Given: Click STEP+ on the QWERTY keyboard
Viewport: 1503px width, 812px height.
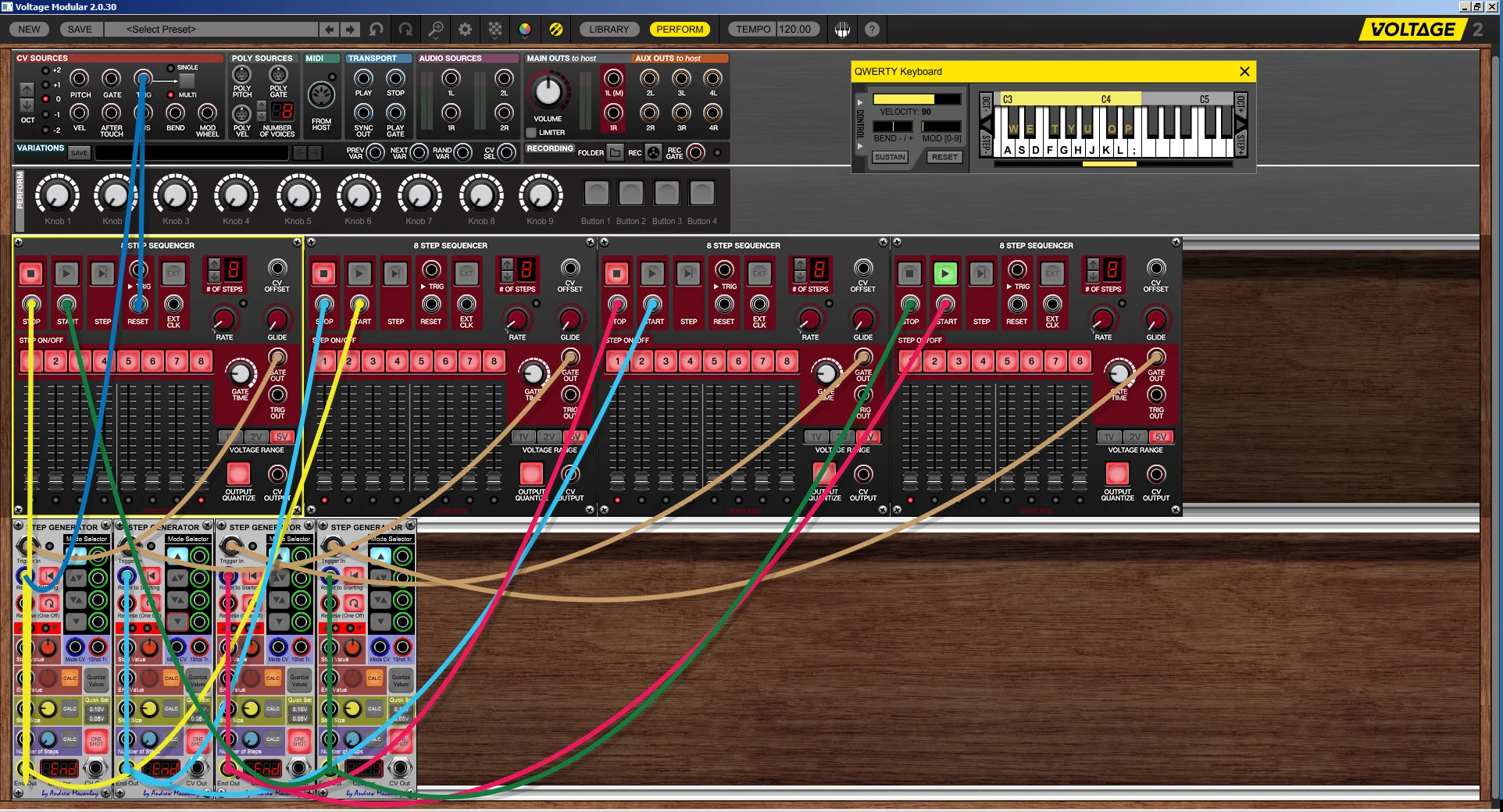Looking at the screenshot, I should [x=1241, y=144].
